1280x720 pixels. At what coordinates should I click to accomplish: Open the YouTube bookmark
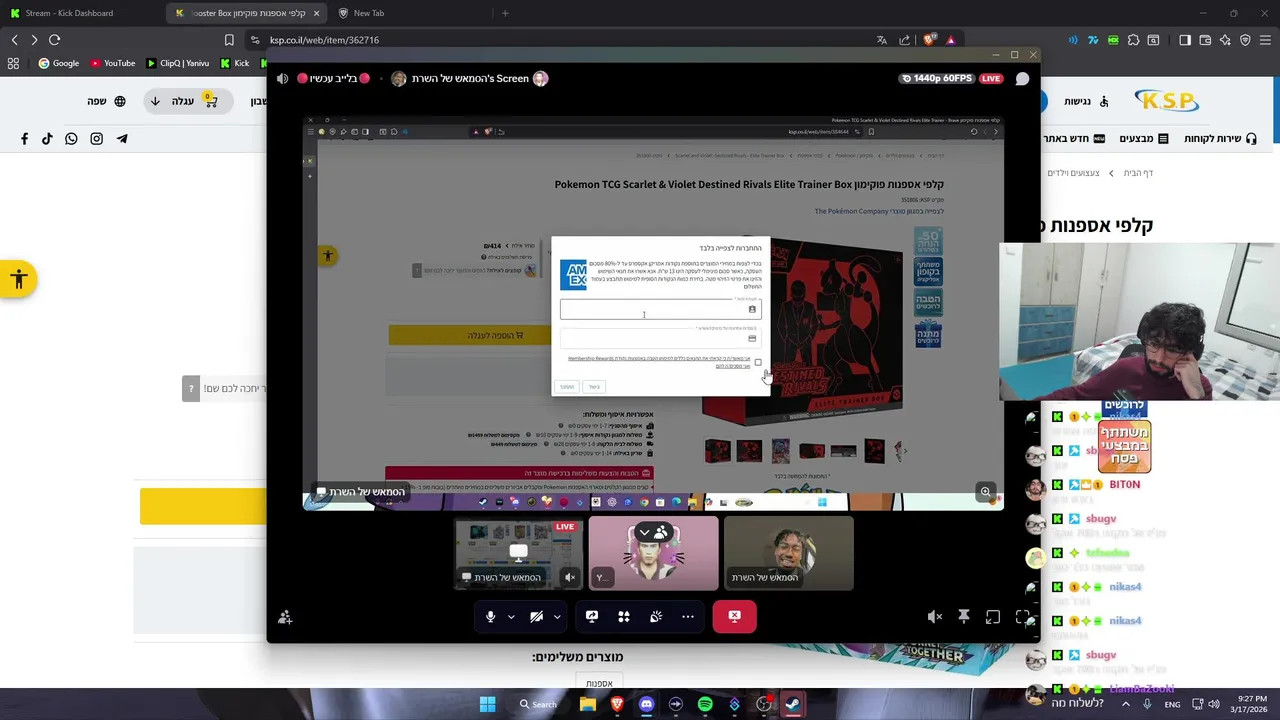click(112, 63)
